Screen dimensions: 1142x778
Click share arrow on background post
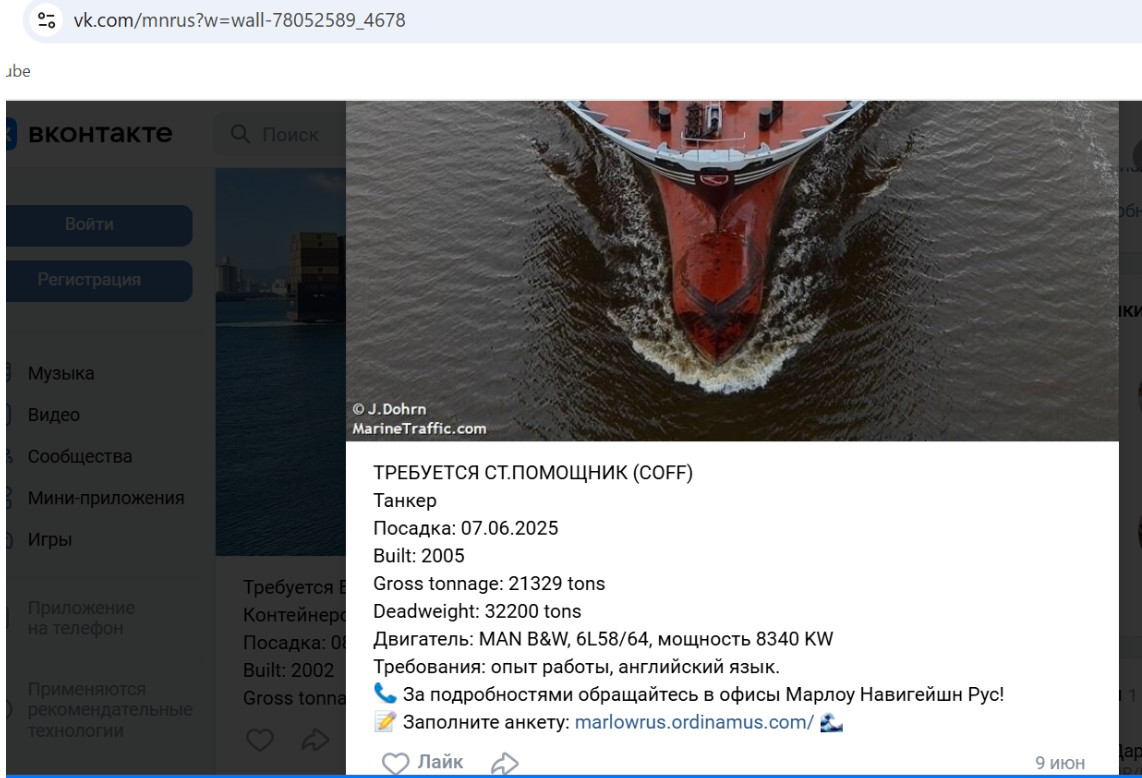315,740
